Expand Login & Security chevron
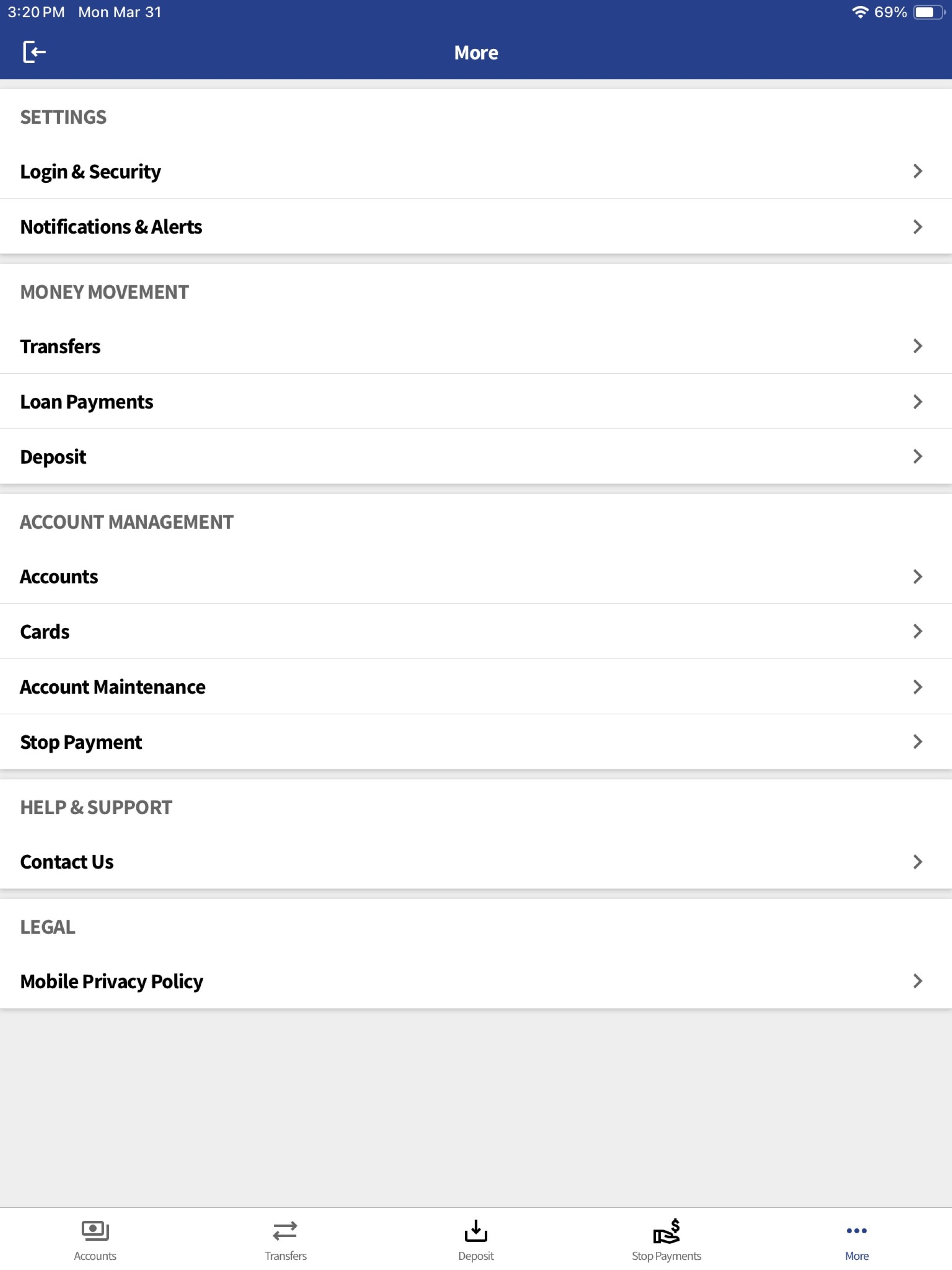 coord(917,171)
